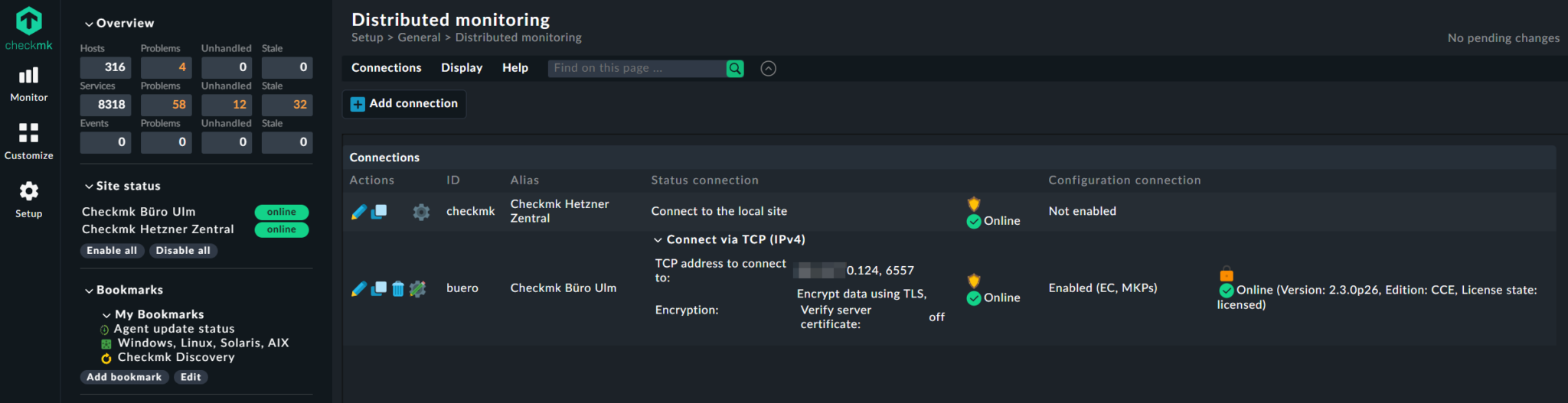Screen dimensions: 1568x403
Task: Click stale services count 32
Action: click(287, 105)
